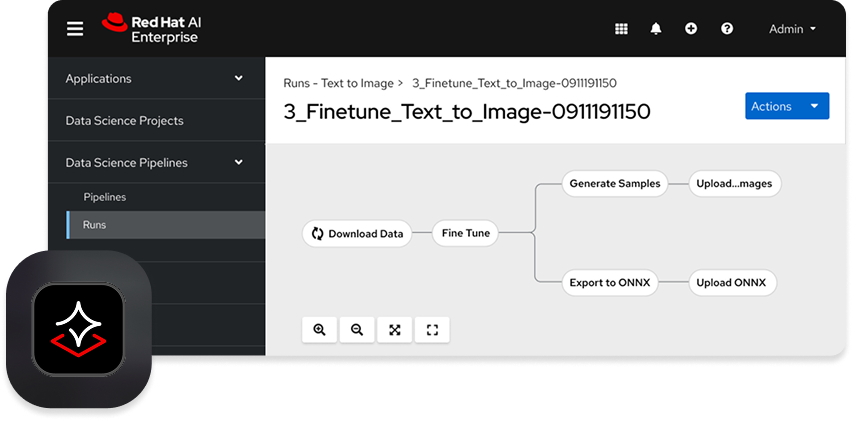Open the application launcher grid icon
This screenshot has width=852, height=421.
(x=621, y=29)
